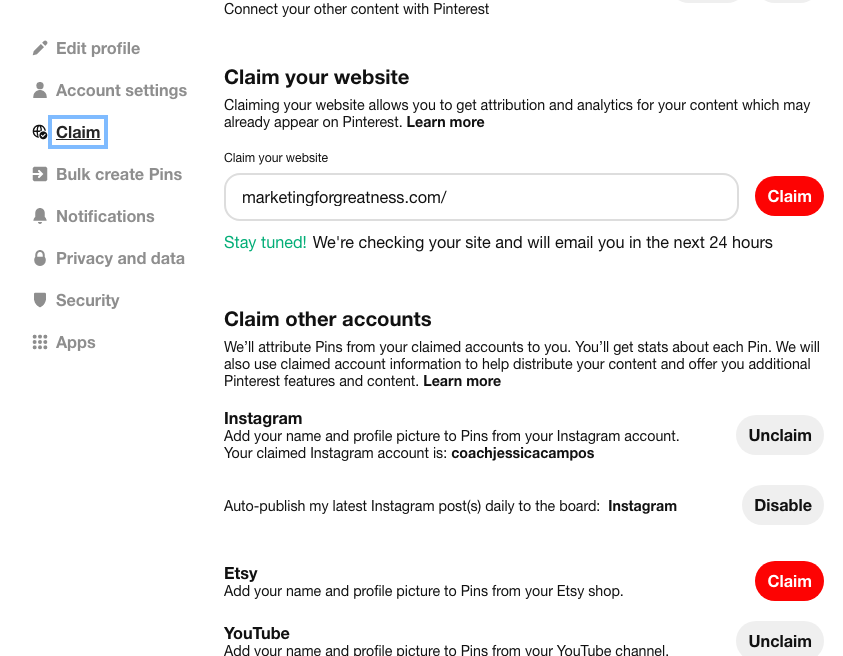Click the shield icon for Security
843x656 pixels.
click(40, 300)
